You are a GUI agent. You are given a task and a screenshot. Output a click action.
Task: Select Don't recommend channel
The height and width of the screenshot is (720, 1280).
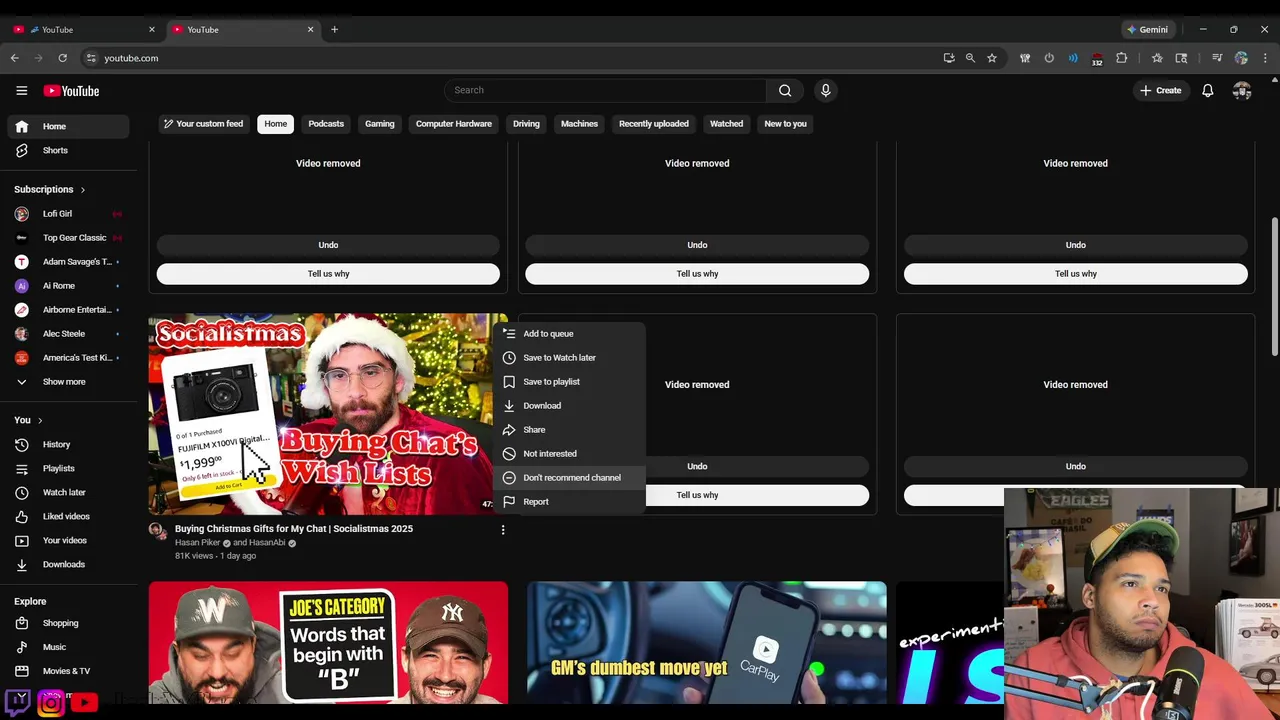pyautogui.click(x=569, y=478)
